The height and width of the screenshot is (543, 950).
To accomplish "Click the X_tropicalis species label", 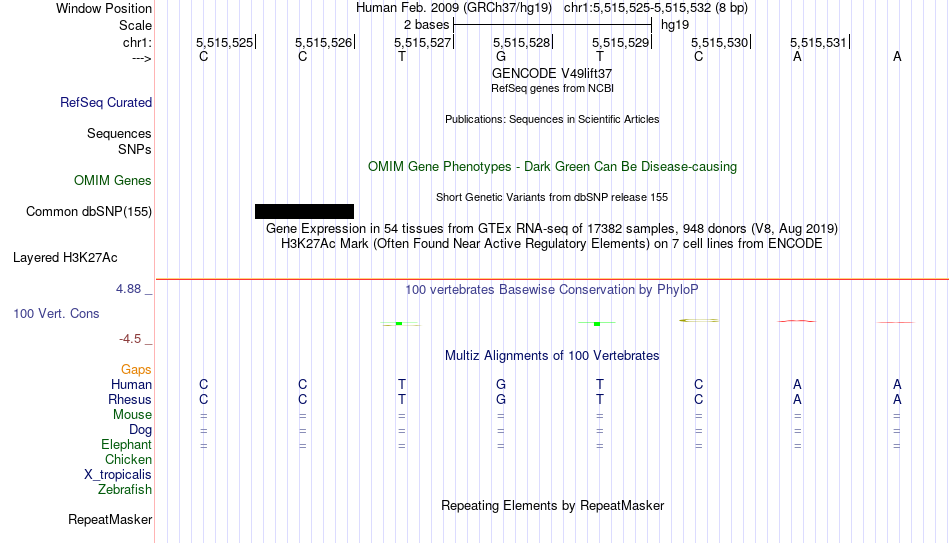I will [118, 475].
